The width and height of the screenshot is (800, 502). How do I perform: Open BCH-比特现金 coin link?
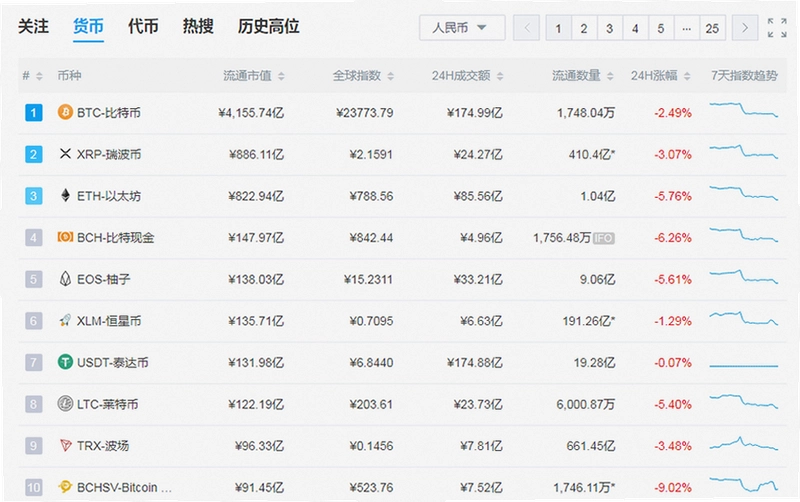[116, 237]
